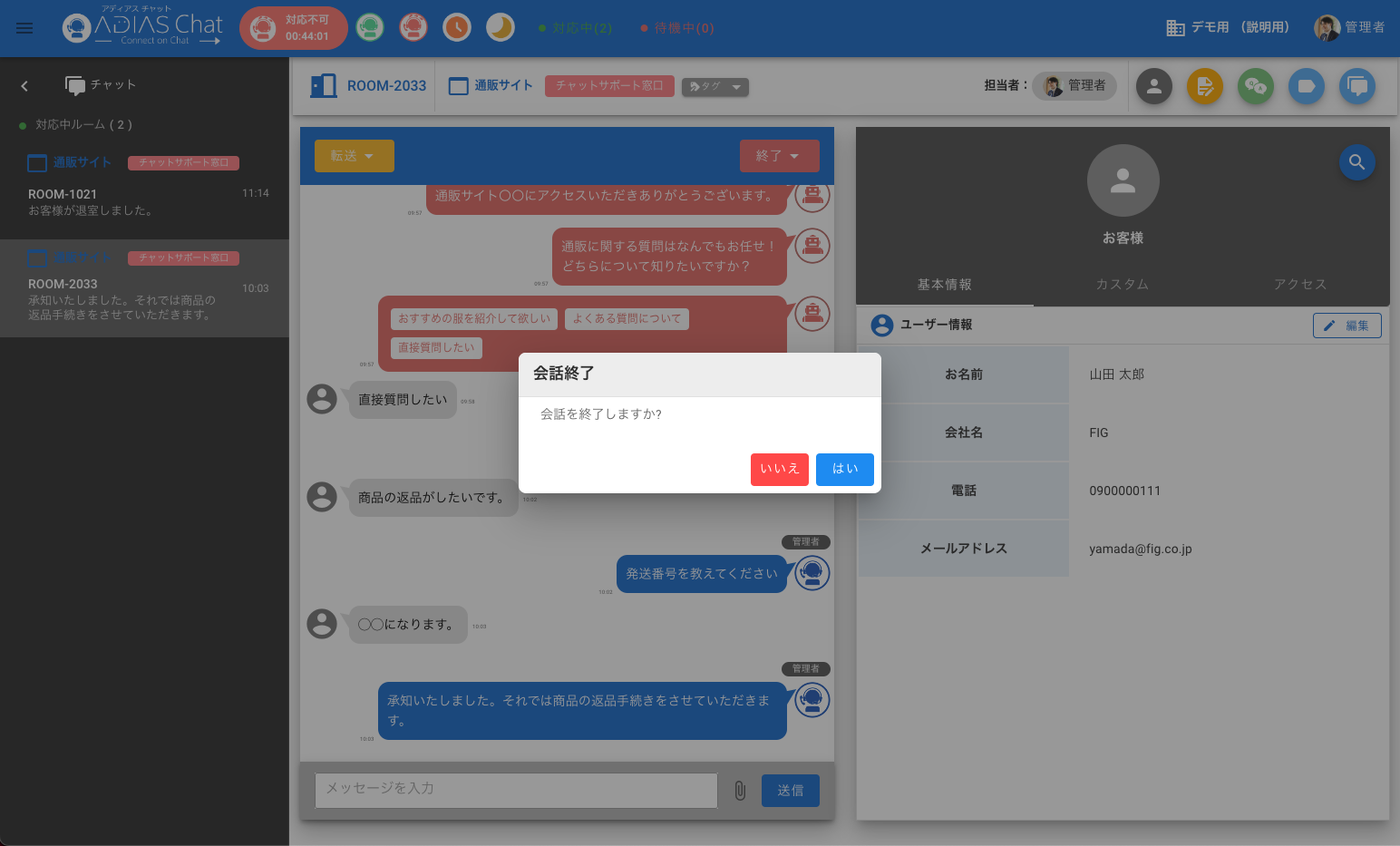Click the green operator available status icon
Image resolution: width=1400 pixels, height=846 pixels.
pos(369,28)
